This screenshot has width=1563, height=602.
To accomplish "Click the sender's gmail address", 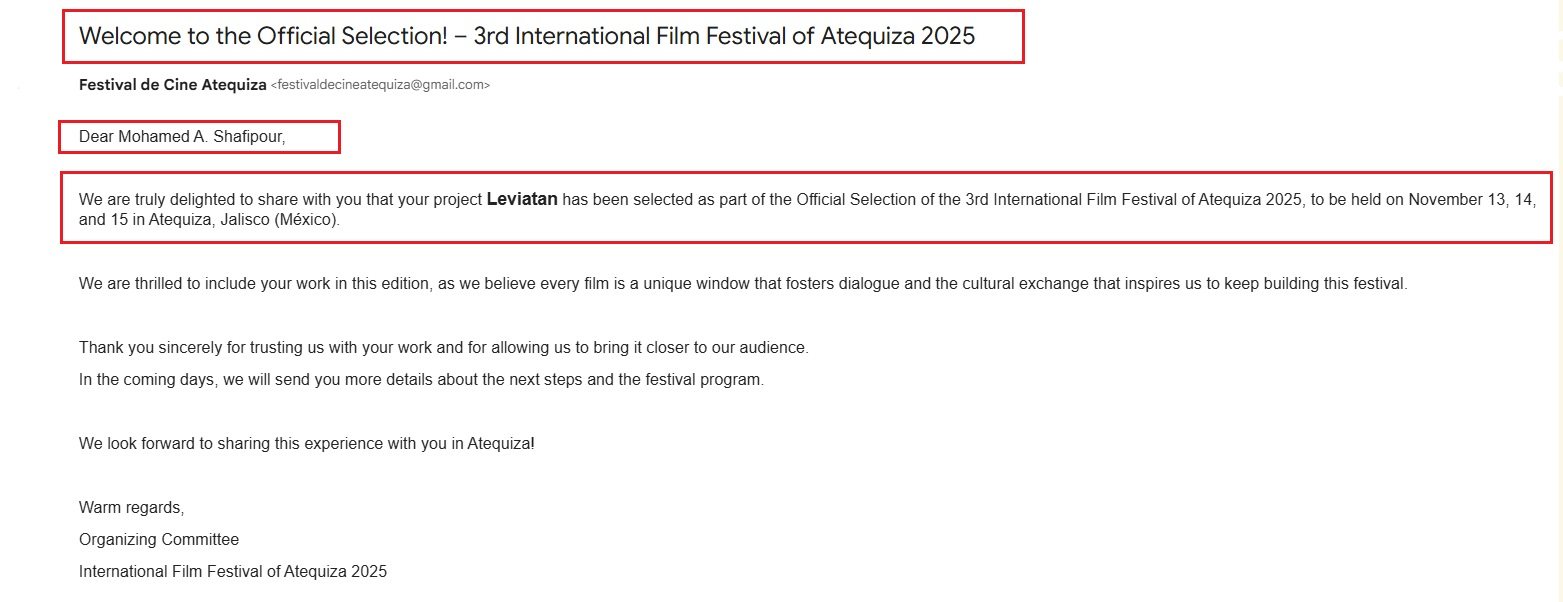I will click(x=380, y=86).
